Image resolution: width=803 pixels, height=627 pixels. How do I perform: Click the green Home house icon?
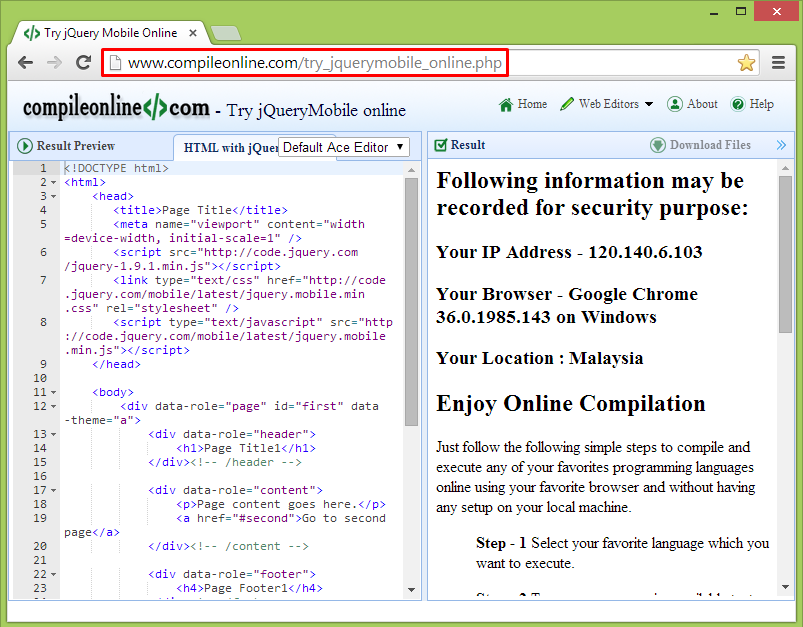pyautogui.click(x=505, y=104)
